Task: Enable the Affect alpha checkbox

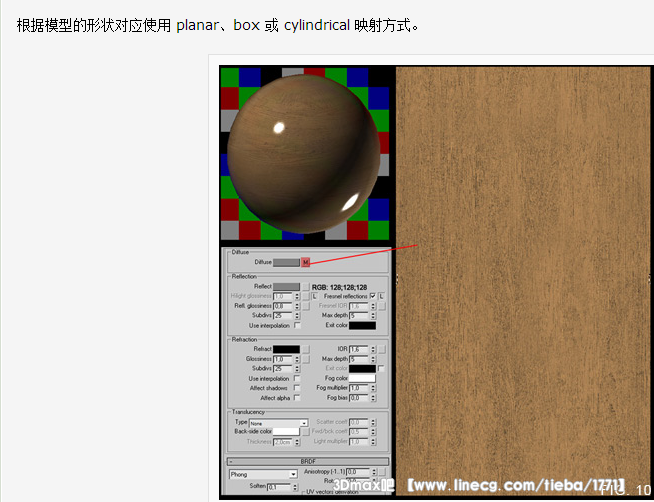Action: click(297, 398)
